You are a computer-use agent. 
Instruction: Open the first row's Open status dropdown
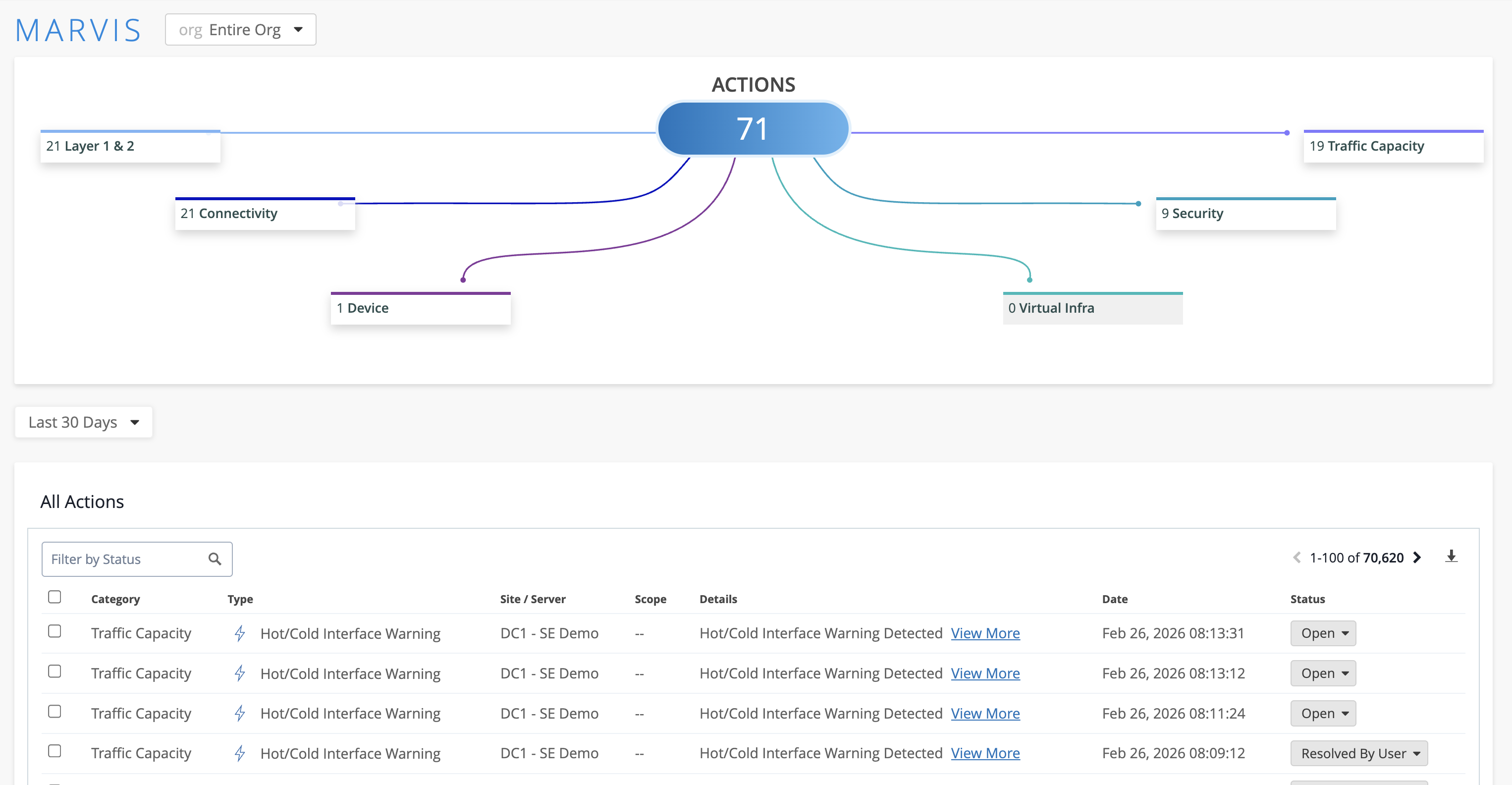pos(1322,633)
